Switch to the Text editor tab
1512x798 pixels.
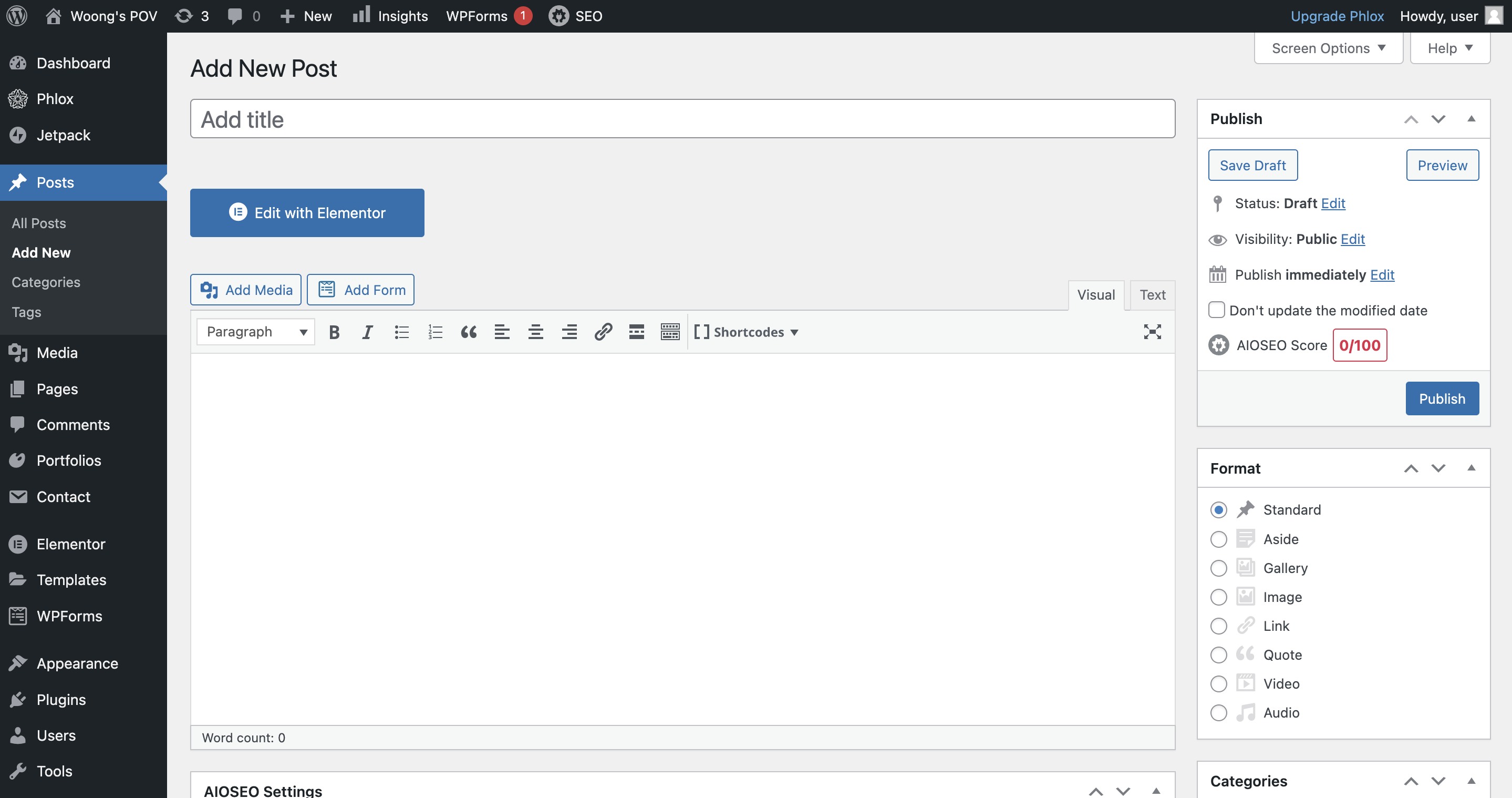1152,295
